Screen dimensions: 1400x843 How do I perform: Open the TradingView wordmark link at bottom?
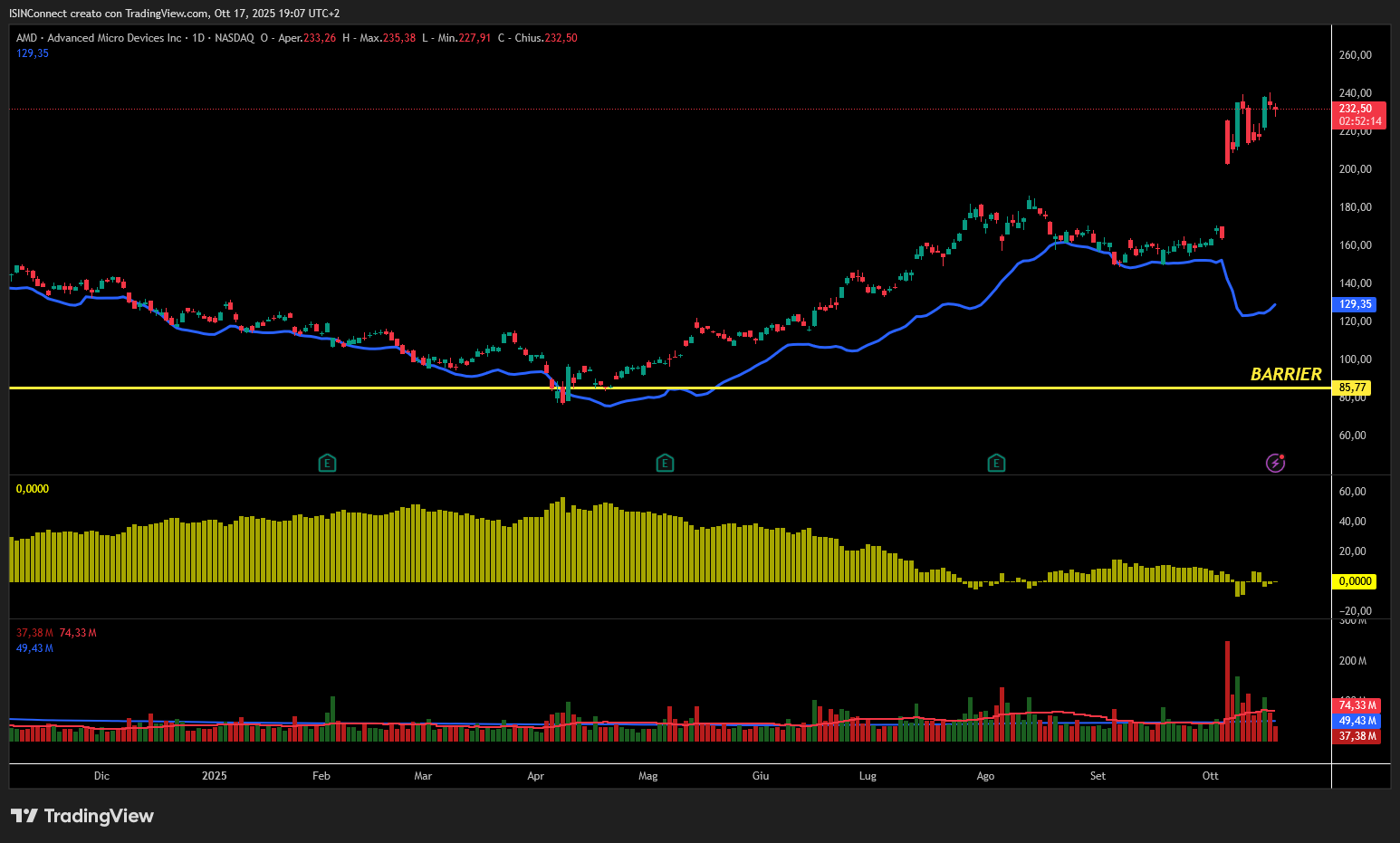[99, 816]
